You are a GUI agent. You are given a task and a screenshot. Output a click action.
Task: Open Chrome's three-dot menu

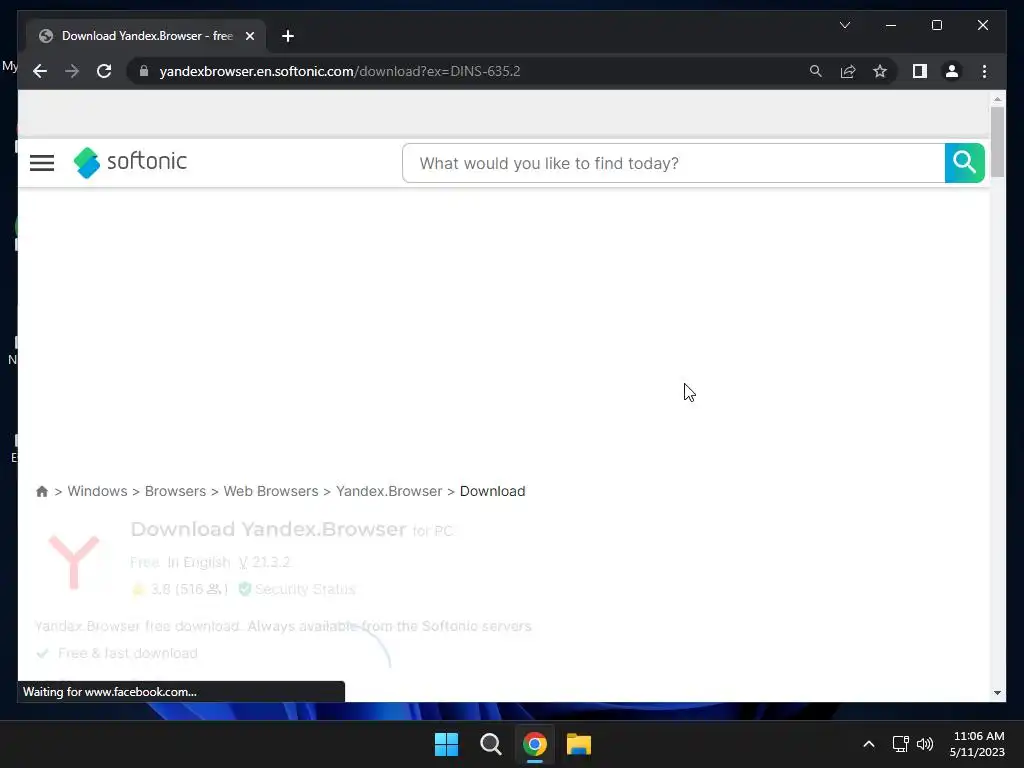(x=984, y=71)
